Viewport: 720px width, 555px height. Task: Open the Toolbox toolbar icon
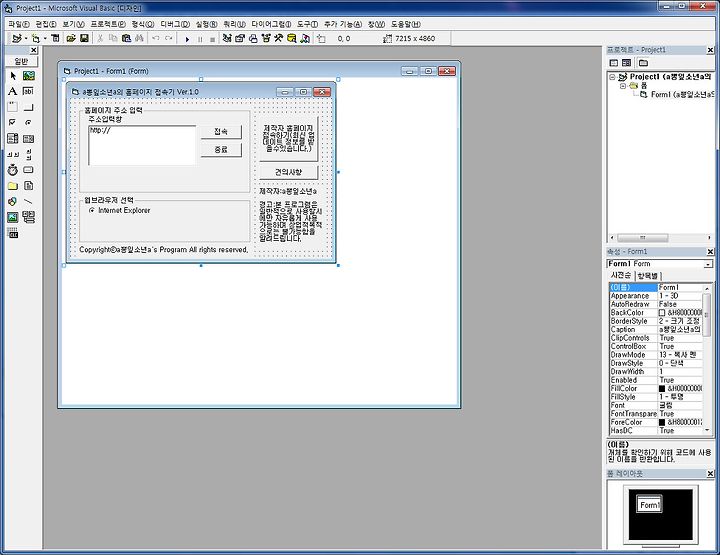pyautogui.click(x=278, y=39)
